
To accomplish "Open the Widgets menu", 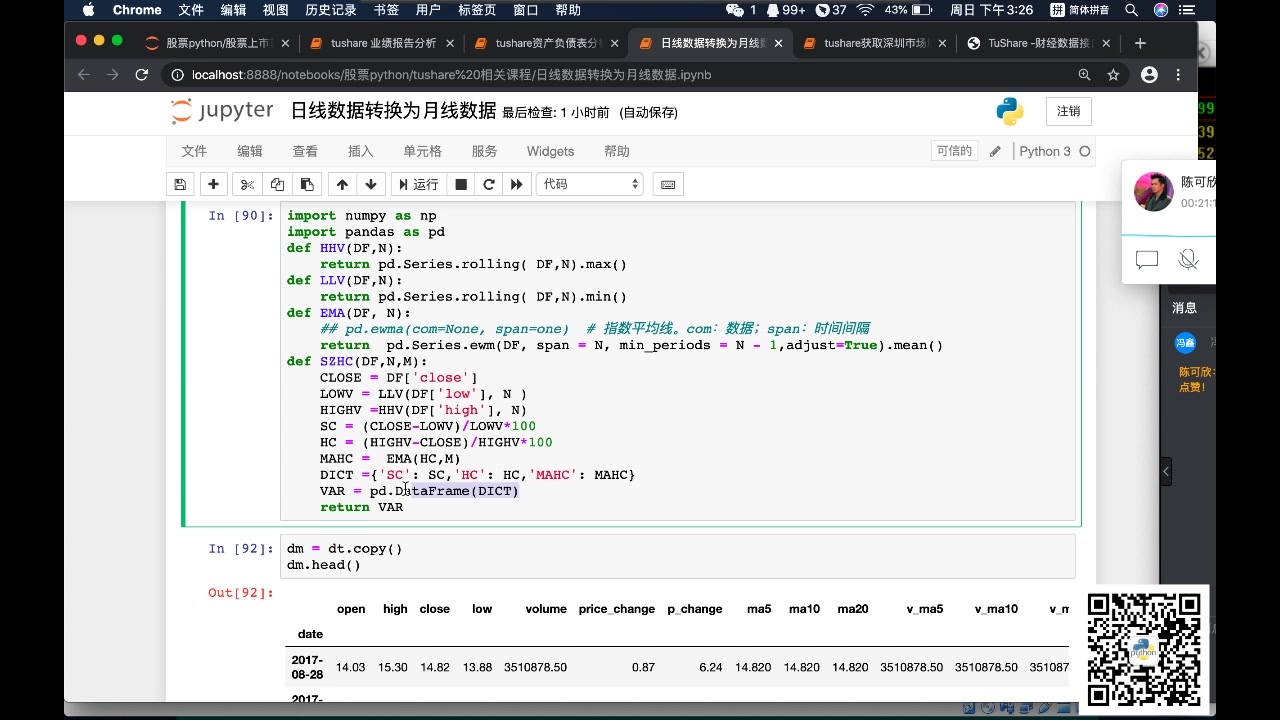I will 550,151.
